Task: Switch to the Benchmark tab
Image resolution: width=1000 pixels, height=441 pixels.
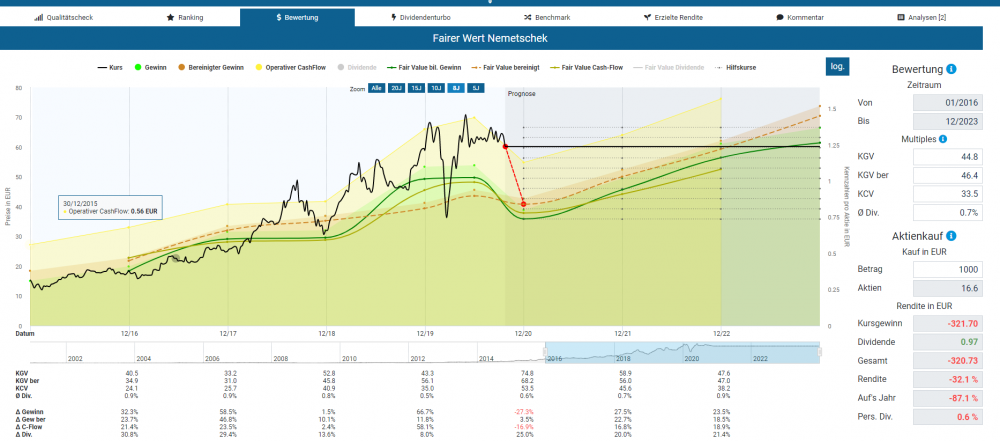Action: tap(545, 17)
